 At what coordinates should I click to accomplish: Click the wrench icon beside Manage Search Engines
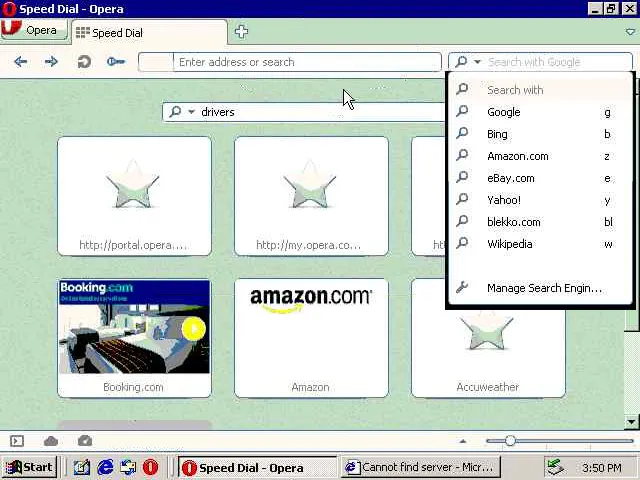pos(462,287)
